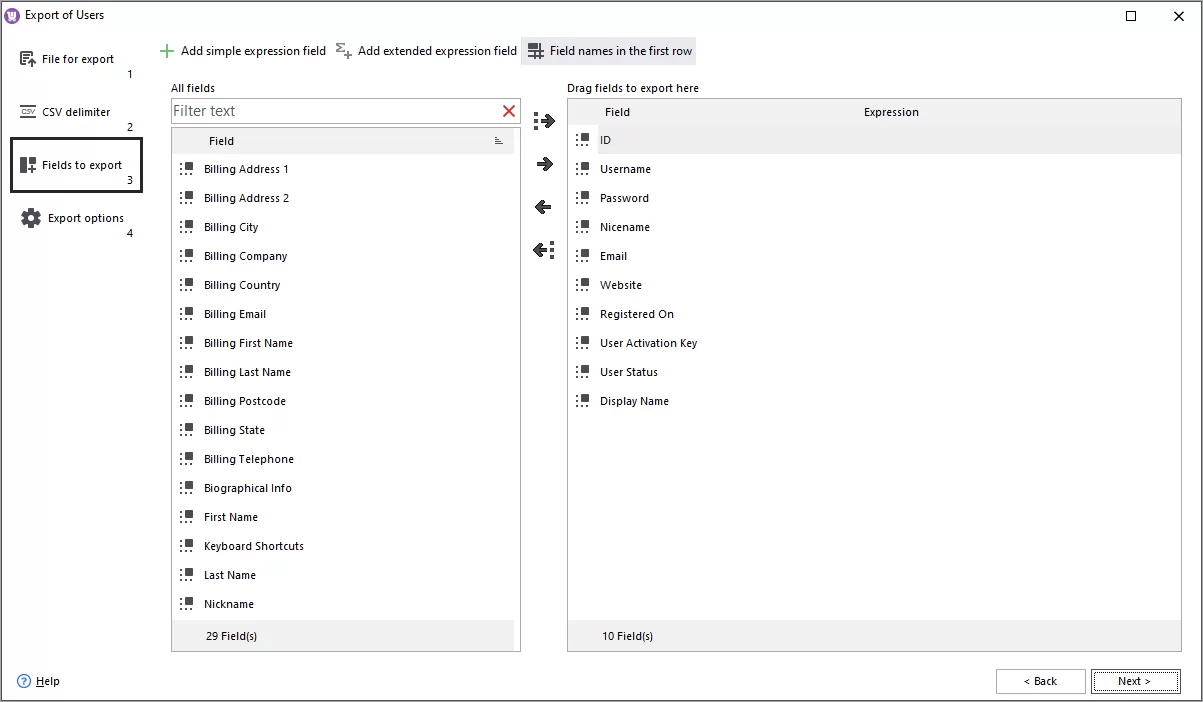This screenshot has height=702, width=1203.
Task: Toggle 'Field names in the first row'
Action: 608,50
